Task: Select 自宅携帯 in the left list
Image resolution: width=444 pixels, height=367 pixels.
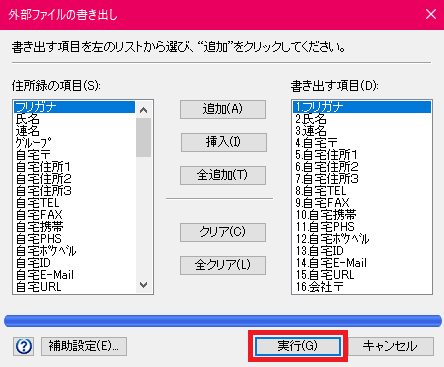Action: point(75,227)
